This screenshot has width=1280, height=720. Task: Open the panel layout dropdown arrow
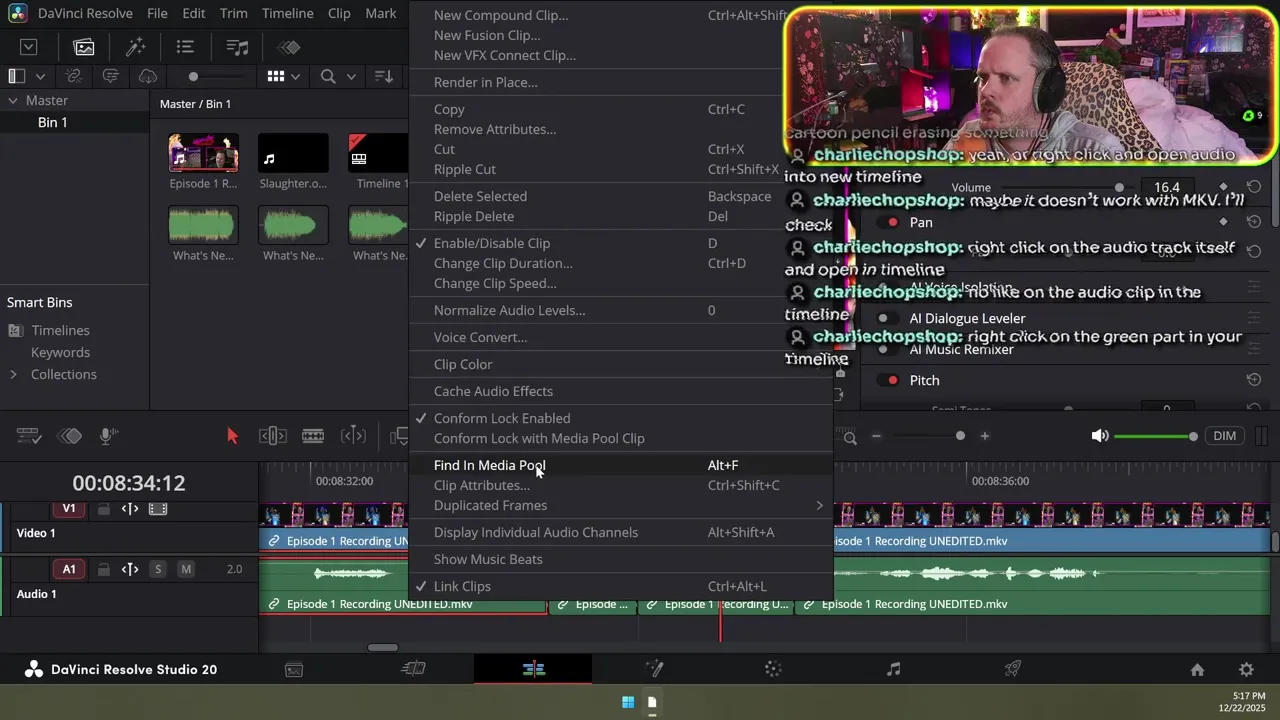pyautogui.click(x=40, y=76)
